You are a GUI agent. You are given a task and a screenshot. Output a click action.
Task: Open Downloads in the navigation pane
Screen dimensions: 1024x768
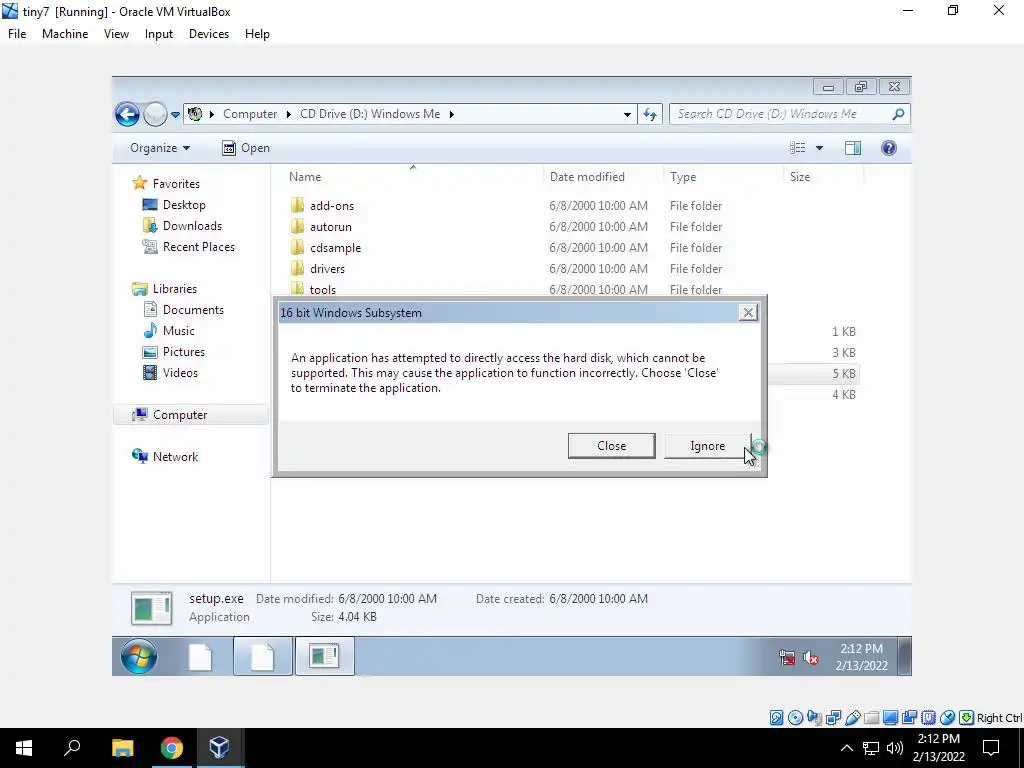[x=192, y=226]
